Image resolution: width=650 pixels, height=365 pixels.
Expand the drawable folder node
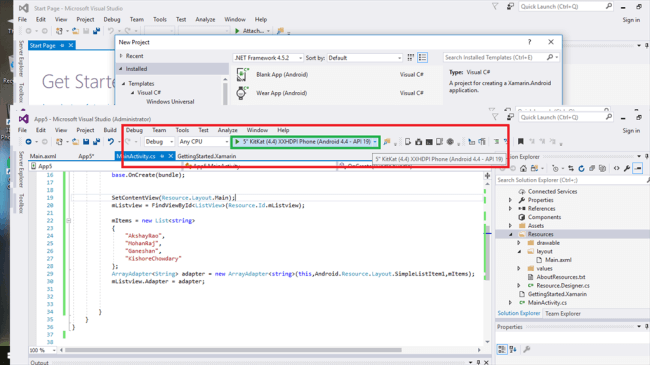coord(519,243)
